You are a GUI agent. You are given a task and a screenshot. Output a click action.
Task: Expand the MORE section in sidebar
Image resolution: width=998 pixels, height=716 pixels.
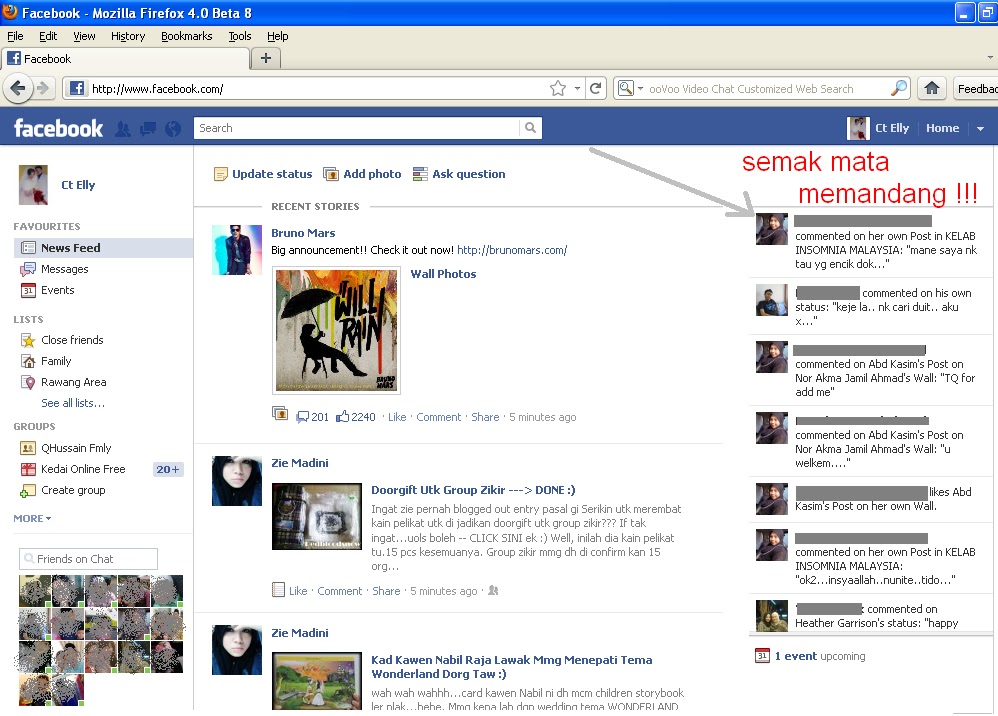coord(32,519)
